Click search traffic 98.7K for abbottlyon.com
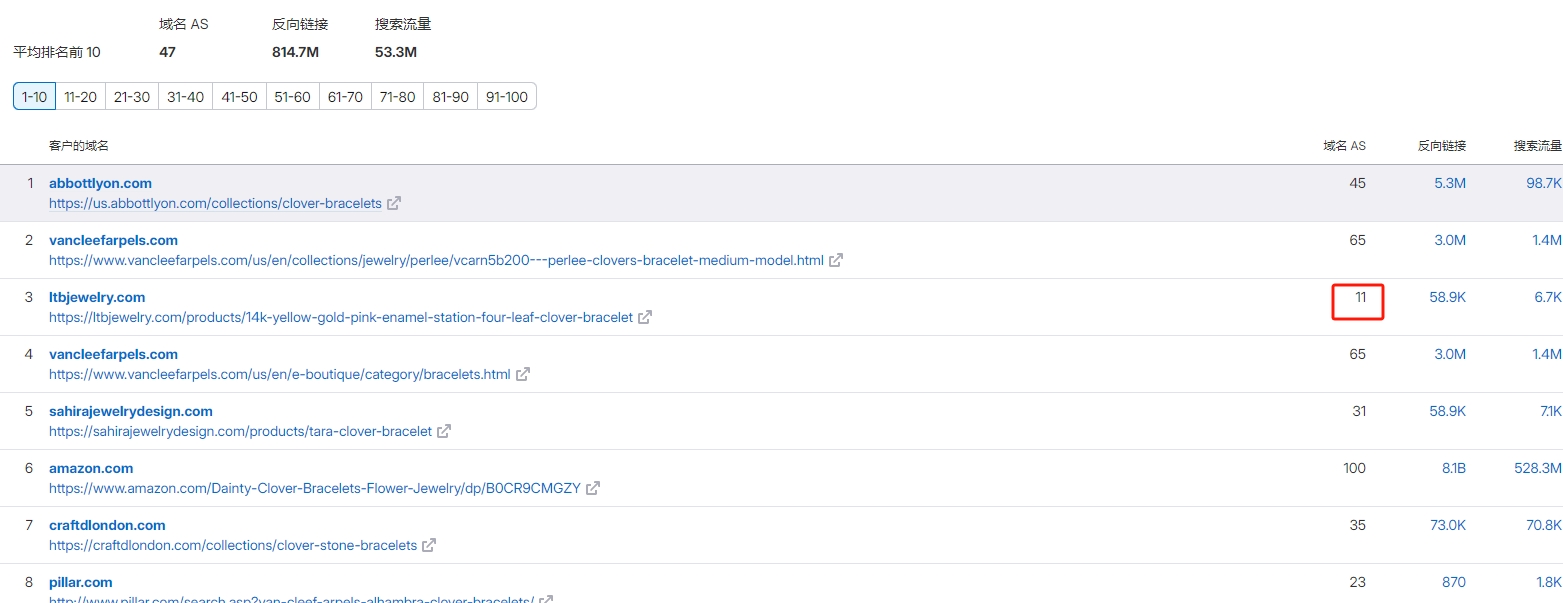The image size is (1563, 603). point(1544,183)
